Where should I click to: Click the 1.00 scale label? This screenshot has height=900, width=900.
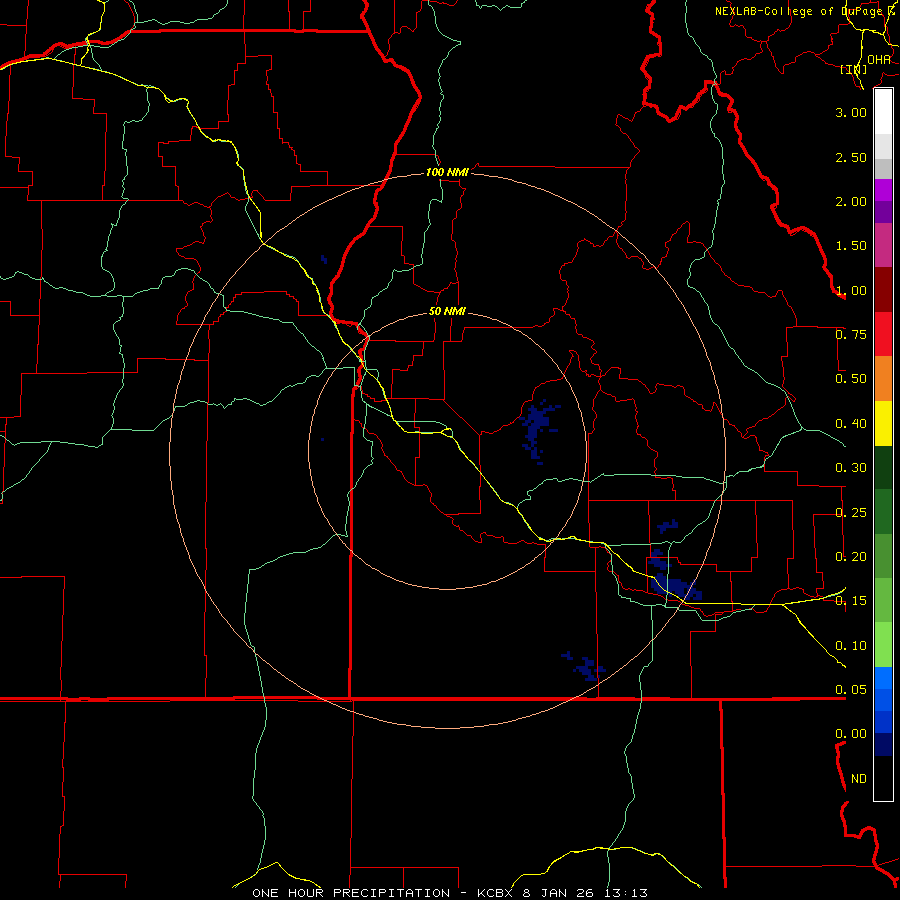(851, 290)
